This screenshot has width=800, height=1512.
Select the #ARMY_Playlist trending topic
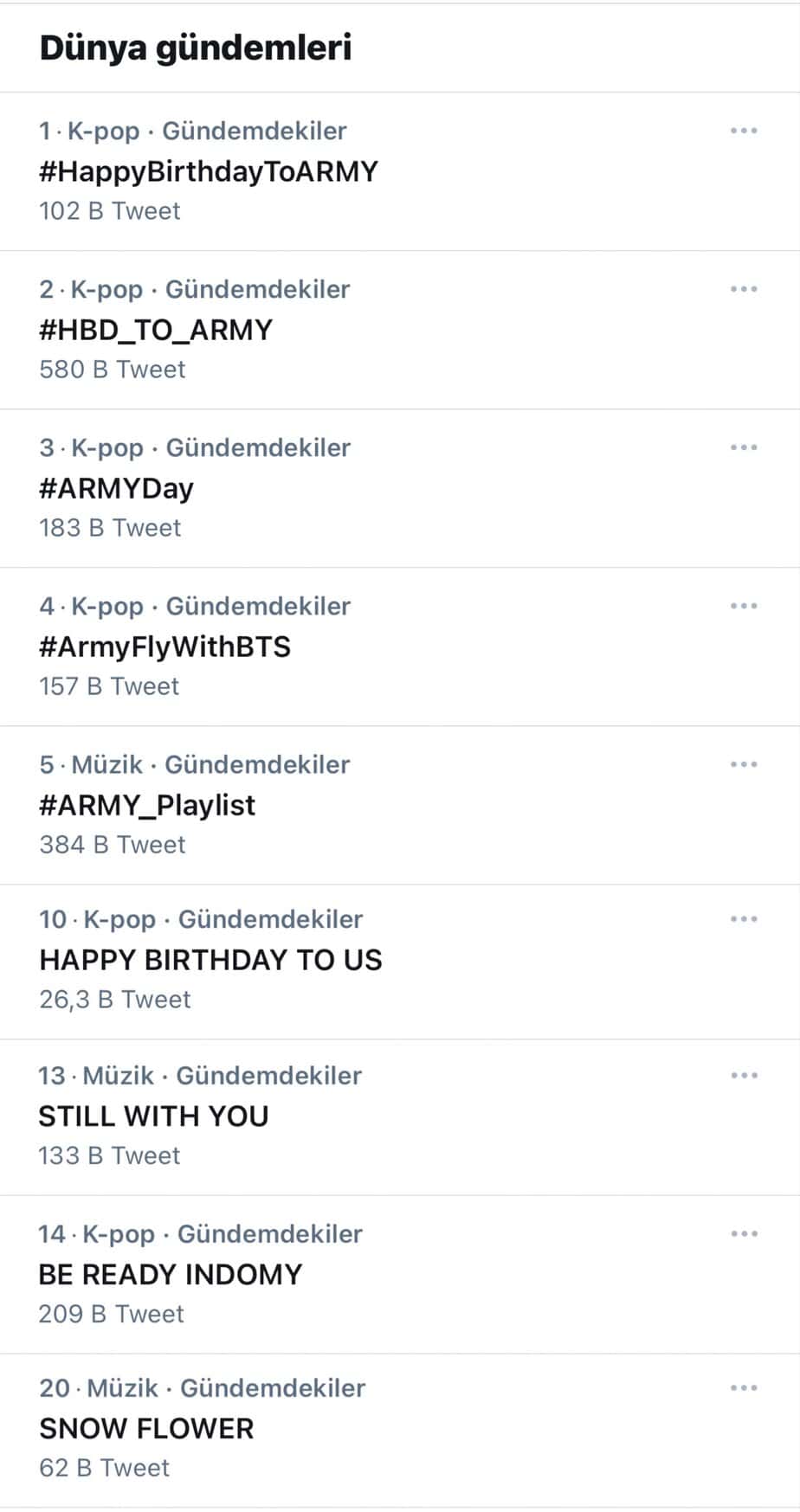147,805
